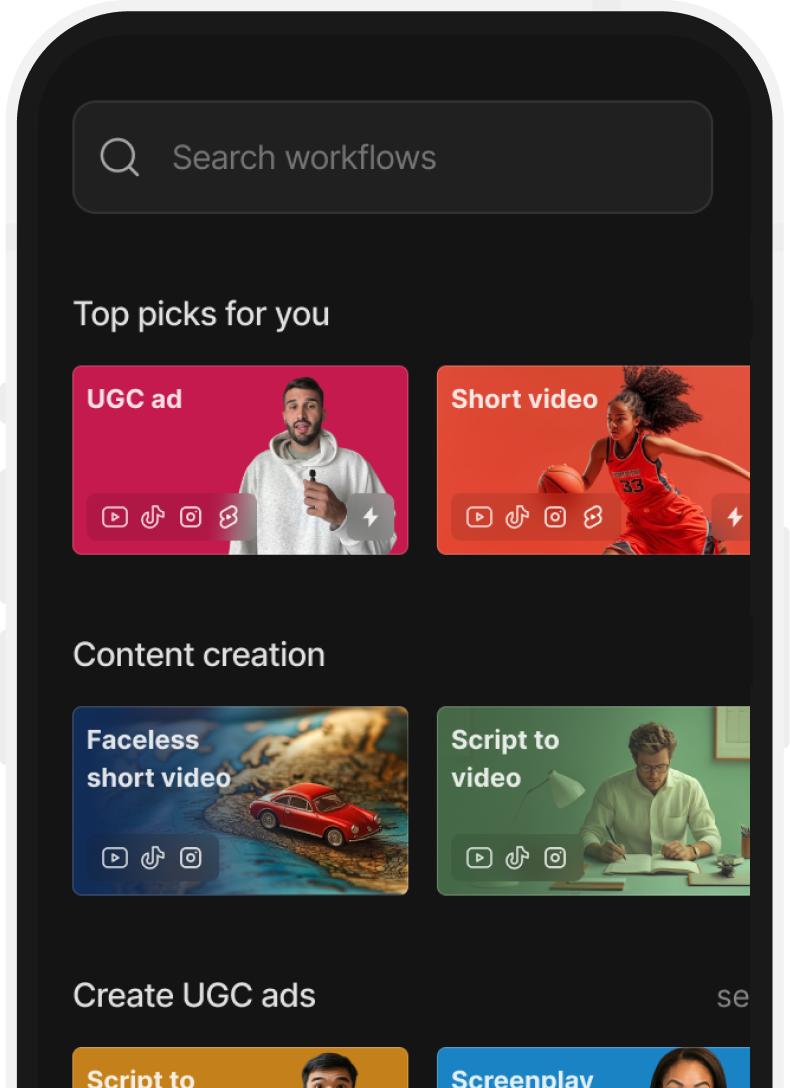This screenshot has width=790, height=1088.
Task: Click lightning bolt on Short video card
Action: pos(734,517)
